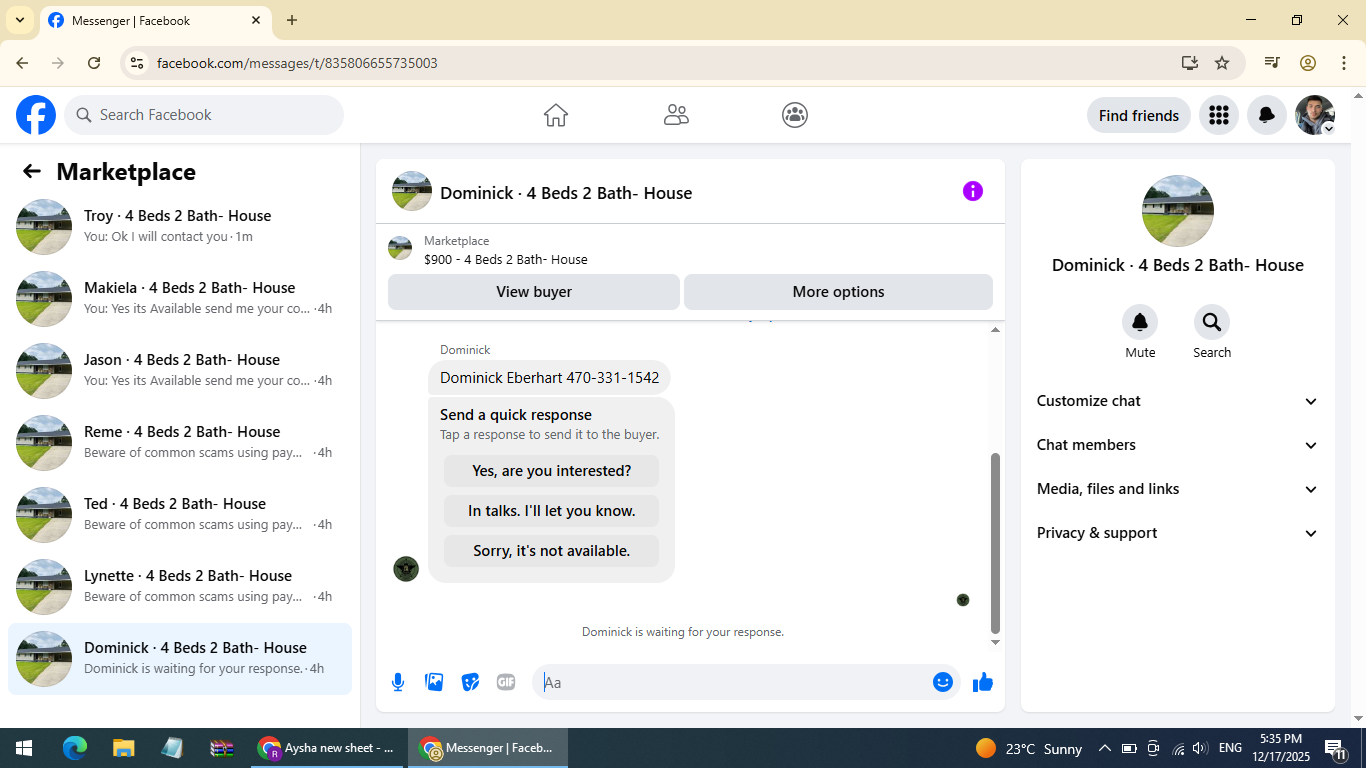Show hidden system tray icons chevron
This screenshot has width=1366, height=768.
(1105, 748)
